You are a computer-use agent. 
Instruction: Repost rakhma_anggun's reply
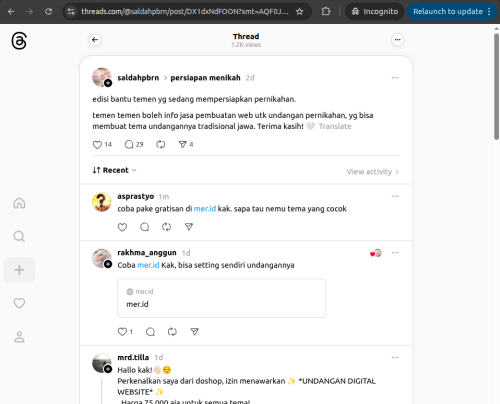pyautogui.click(x=172, y=332)
